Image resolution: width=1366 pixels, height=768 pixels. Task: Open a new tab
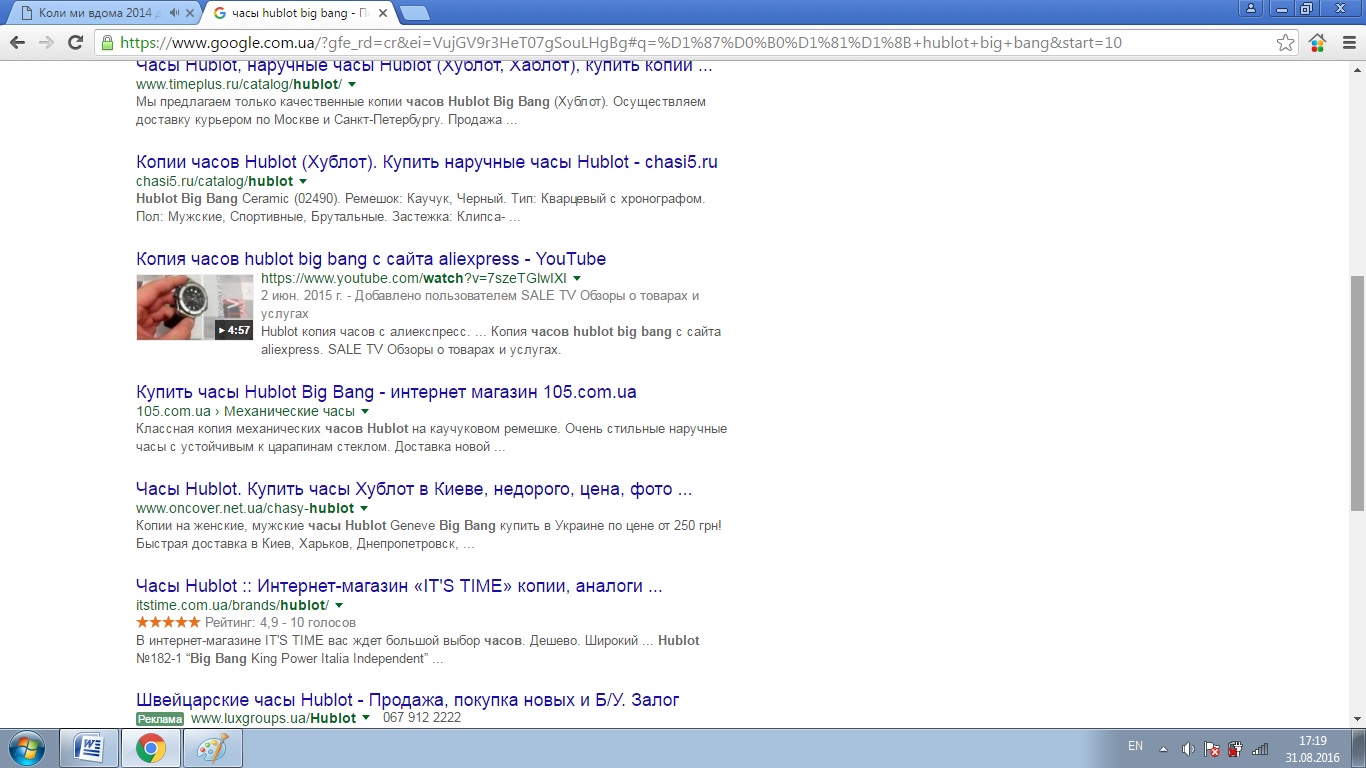coord(415,13)
